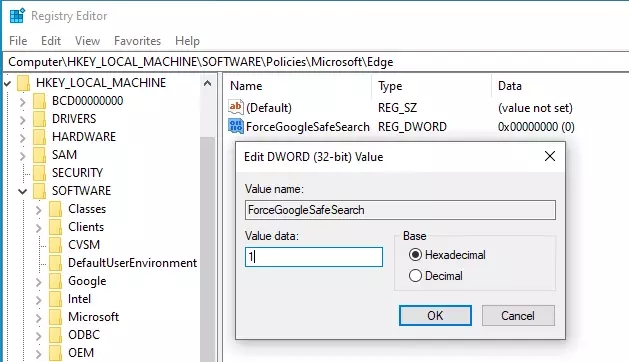The height and width of the screenshot is (362, 629).
Task: Select the (Default) string value icon
Action: coord(236,107)
